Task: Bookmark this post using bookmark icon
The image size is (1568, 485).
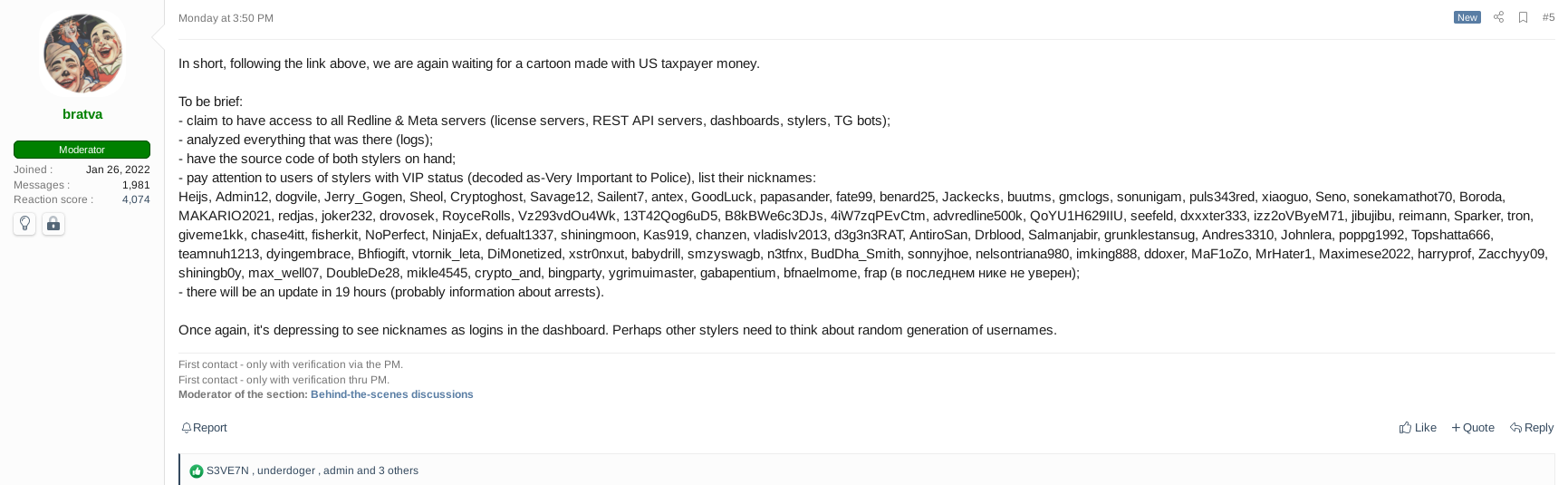Action: click(1523, 17)
